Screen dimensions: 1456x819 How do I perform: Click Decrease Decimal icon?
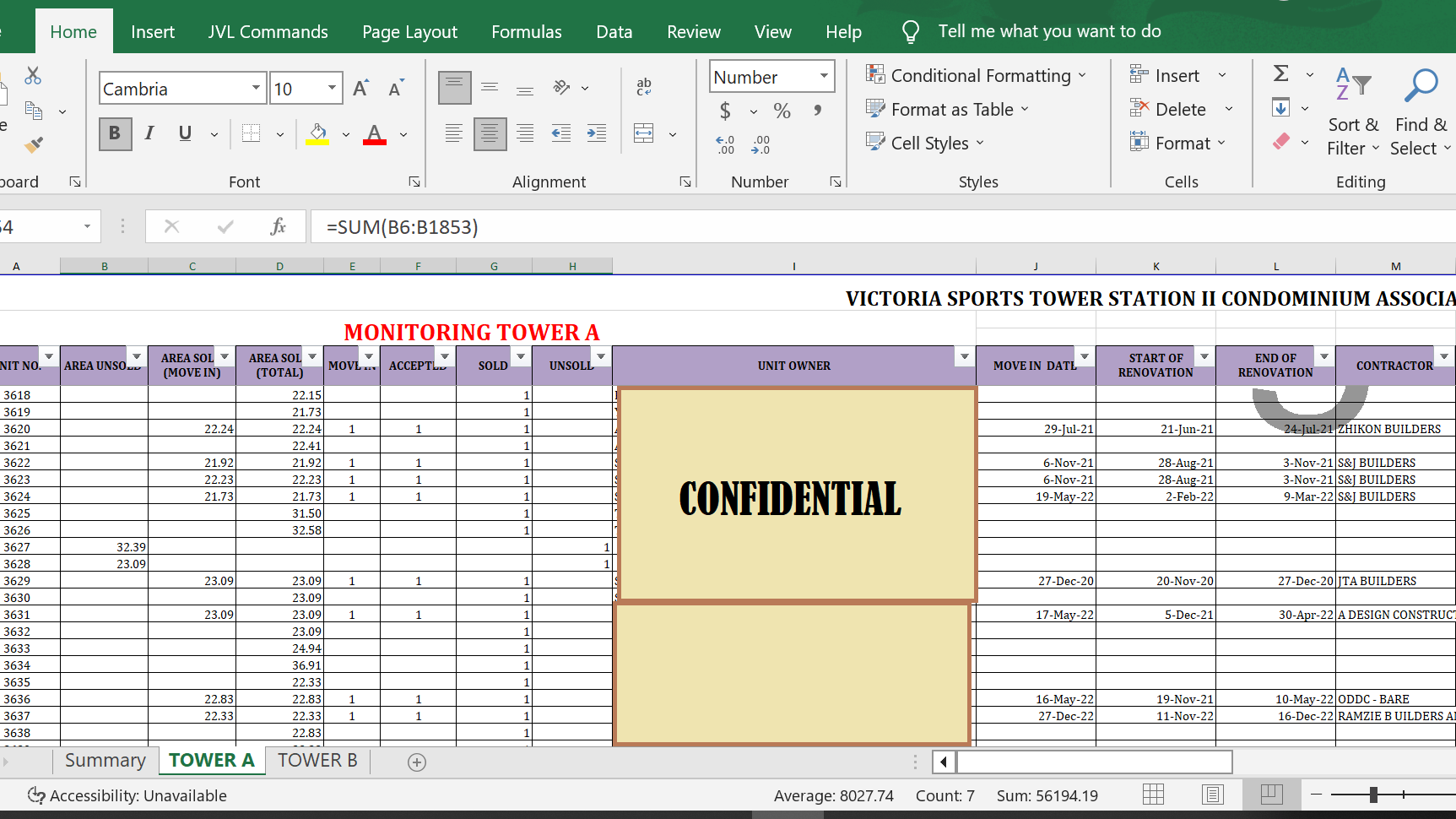tap(760, 144)
